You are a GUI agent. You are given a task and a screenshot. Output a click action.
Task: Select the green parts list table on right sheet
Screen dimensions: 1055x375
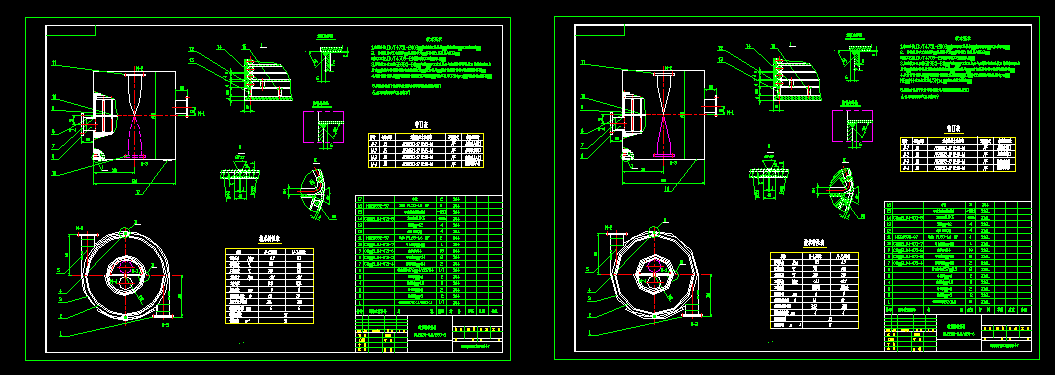coord(958,257)
